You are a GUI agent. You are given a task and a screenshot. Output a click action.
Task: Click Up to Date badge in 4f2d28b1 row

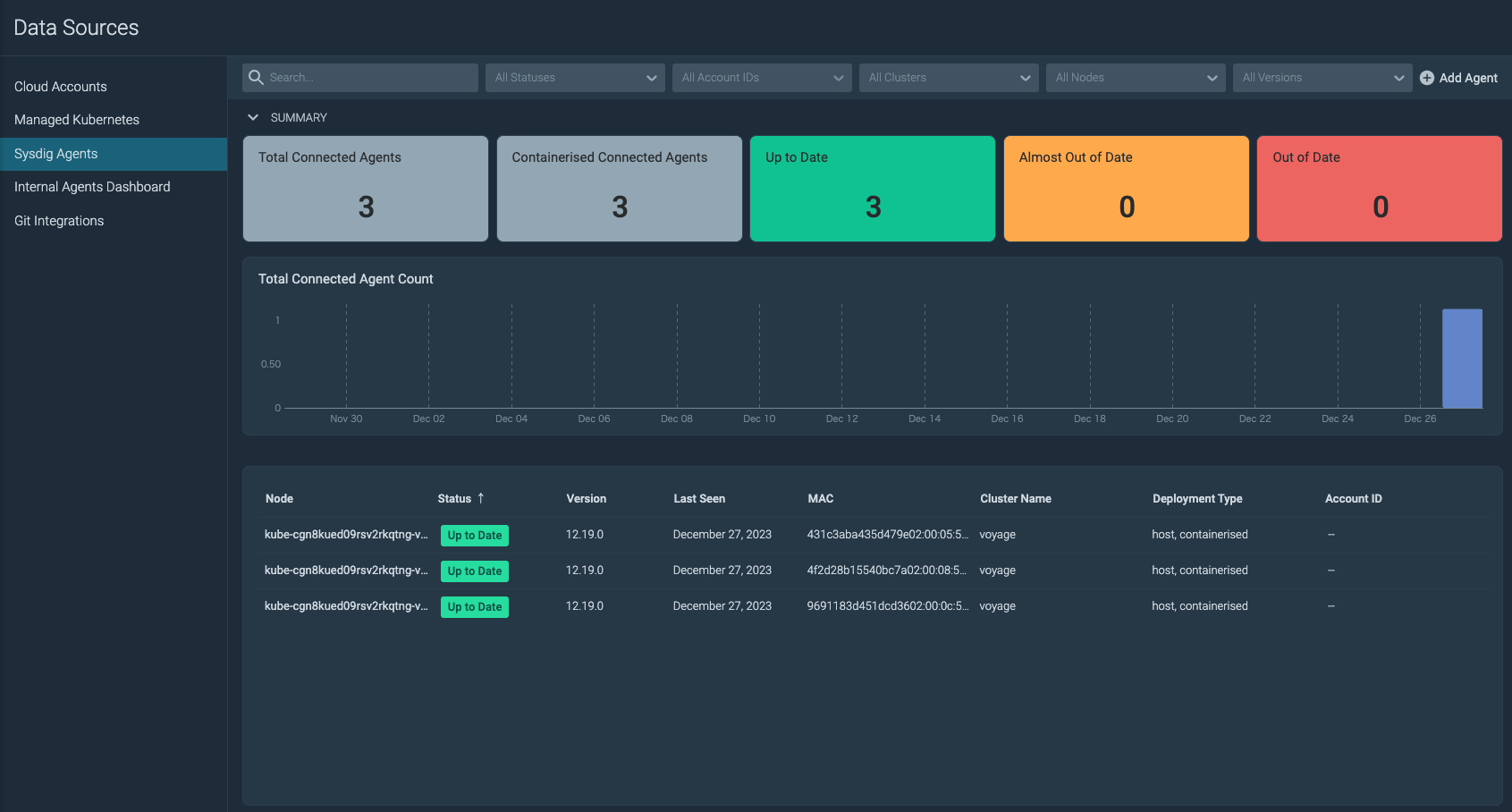pos(475,571)
